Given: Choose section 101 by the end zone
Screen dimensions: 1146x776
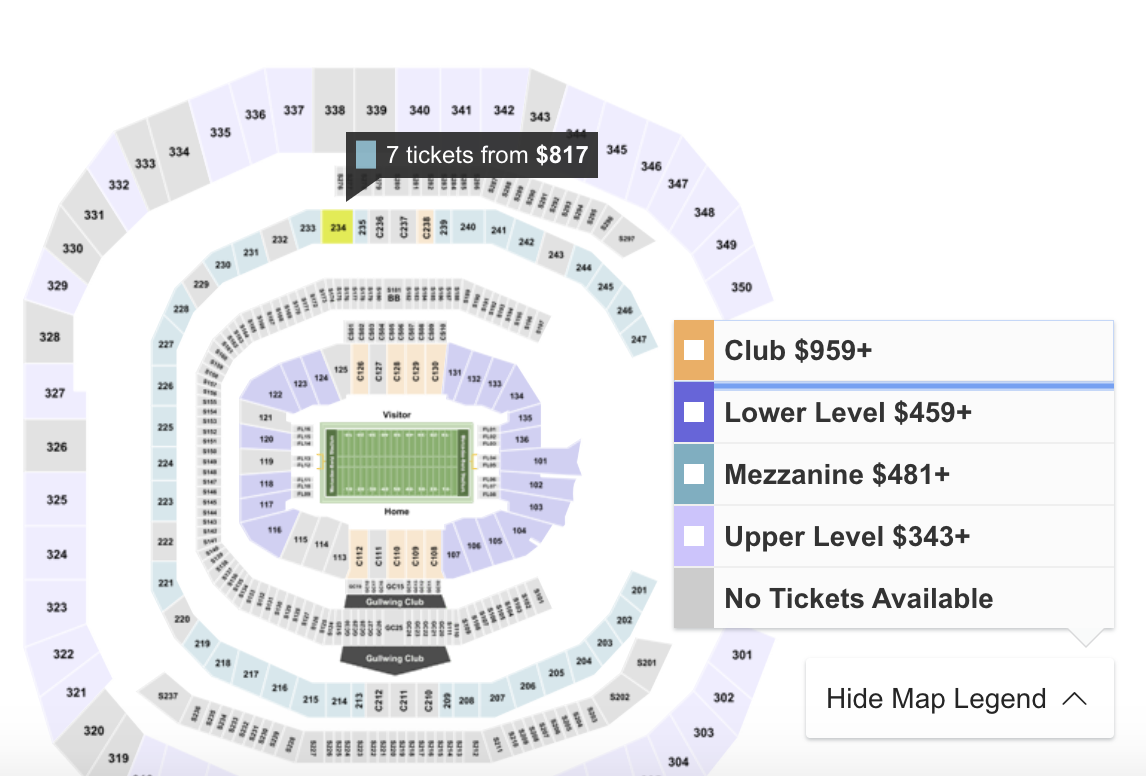Looking at the screenshot, I should [x=541, y=462].
